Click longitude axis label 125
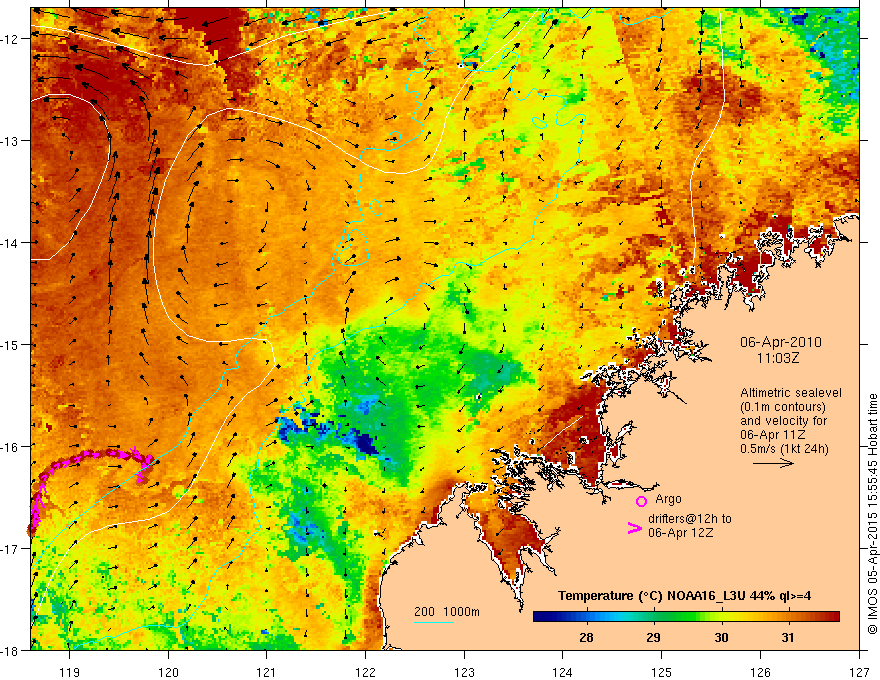Screen dimensions: 880x680 coord(662,672)
